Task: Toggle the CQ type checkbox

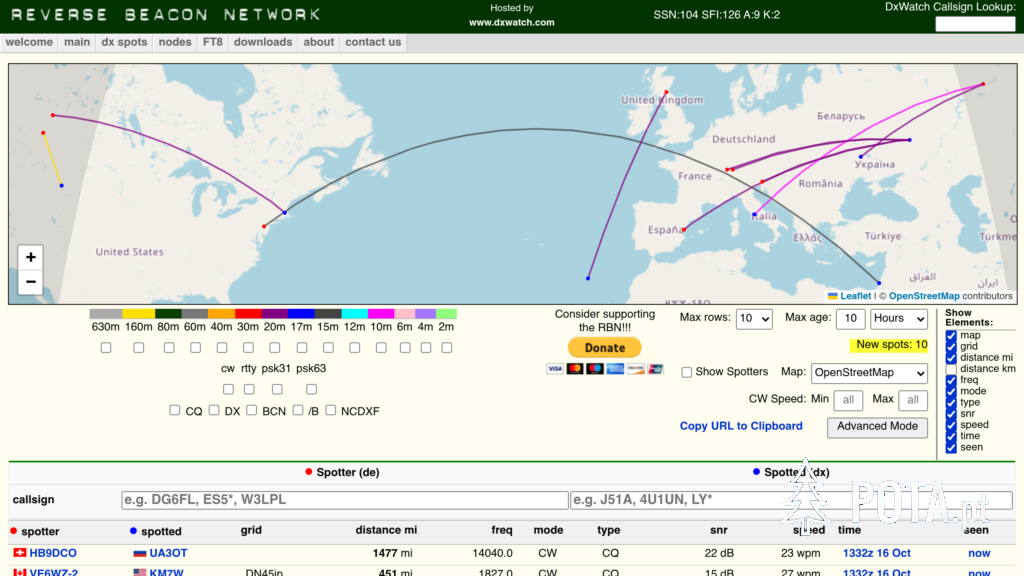Action: (x=174, y=410)
